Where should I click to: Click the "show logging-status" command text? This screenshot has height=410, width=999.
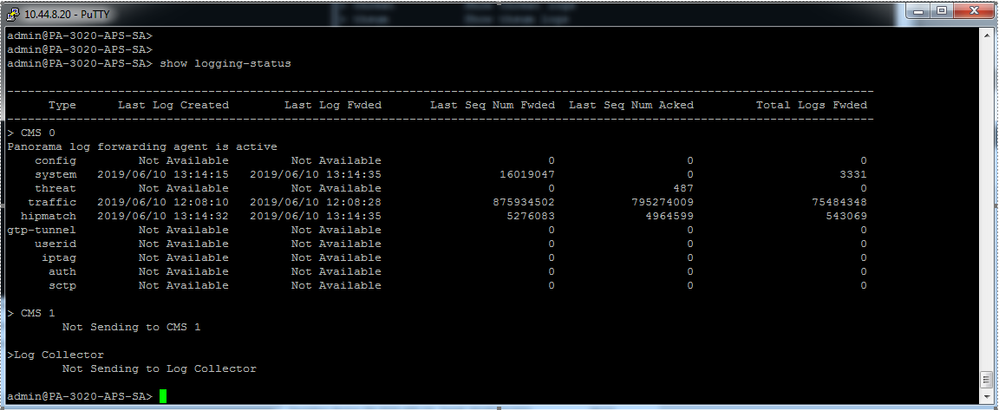(225, 64)
